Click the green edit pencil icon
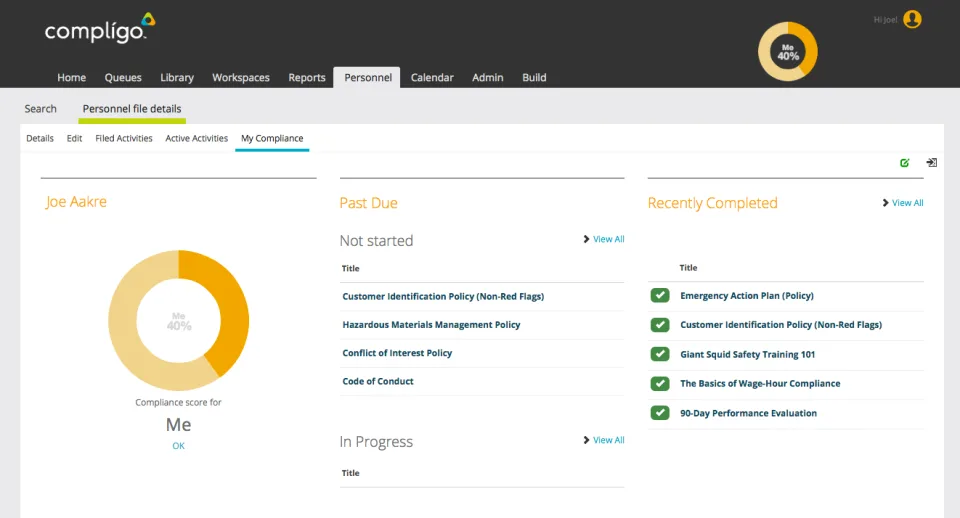960x518 pixels. (x=904, y=162)
